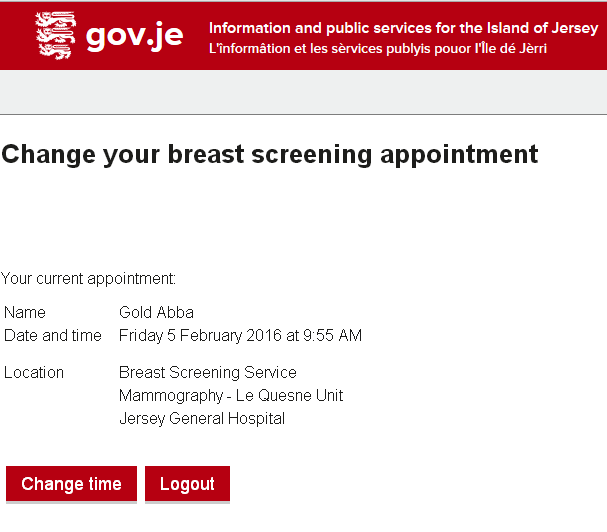The width and height of the screenshot is (607, 532).
Task: Click the Location label
Action: coord(34,372)
